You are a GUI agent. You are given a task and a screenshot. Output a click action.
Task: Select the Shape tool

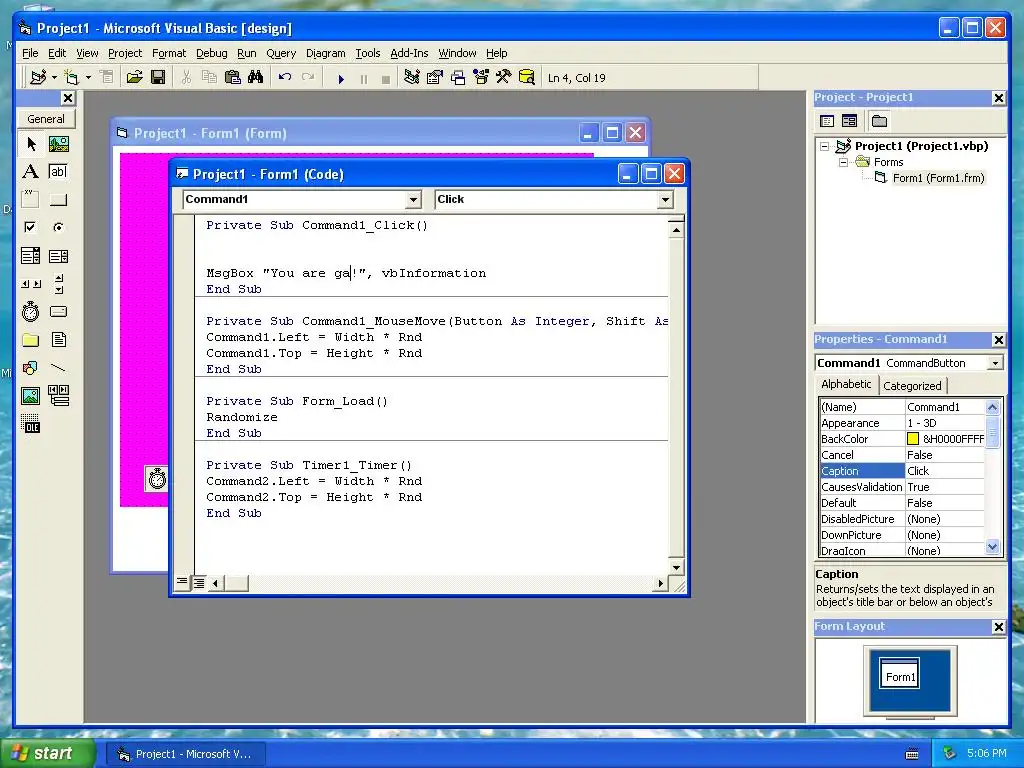pos(31,368)
